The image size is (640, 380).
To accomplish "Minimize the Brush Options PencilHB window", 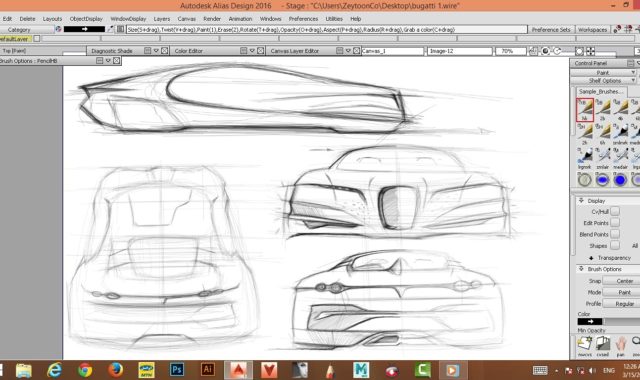I will tap(99, 60).
